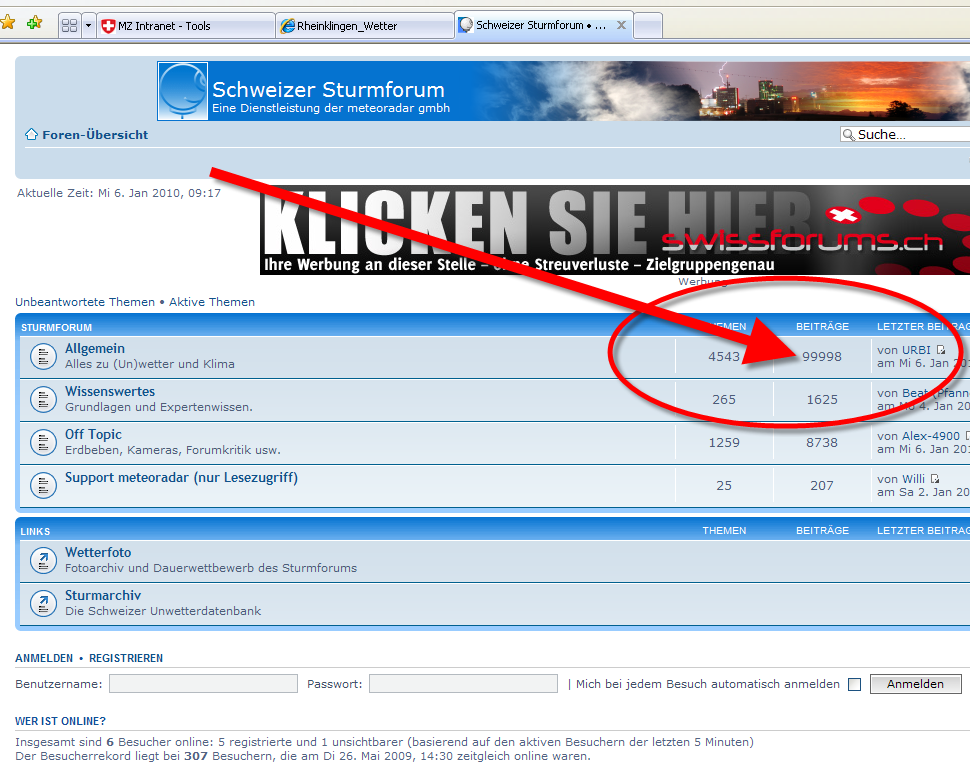Click the Links category header
This screenshot has width=970, height=767.
35,531
